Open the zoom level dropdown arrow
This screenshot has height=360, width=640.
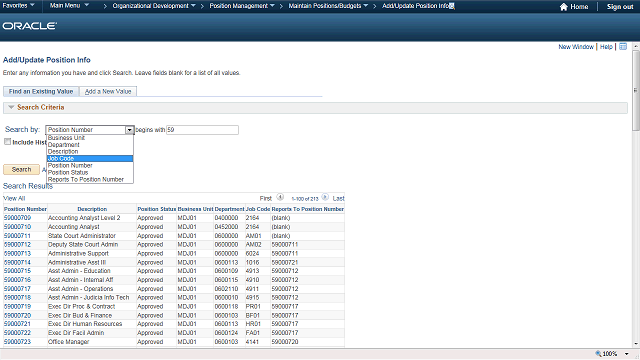coord(627,354)
